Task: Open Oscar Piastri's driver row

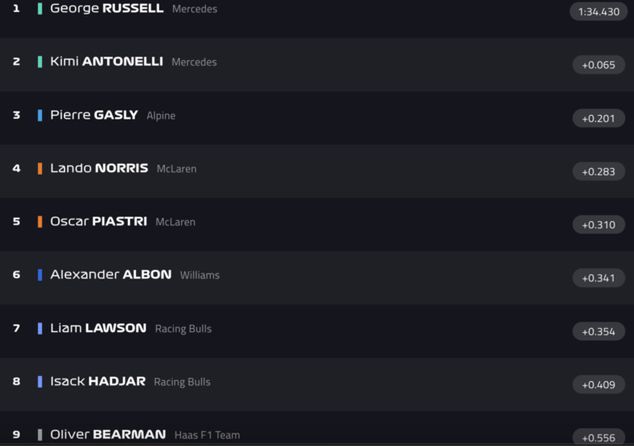Action: pos(98,222)
